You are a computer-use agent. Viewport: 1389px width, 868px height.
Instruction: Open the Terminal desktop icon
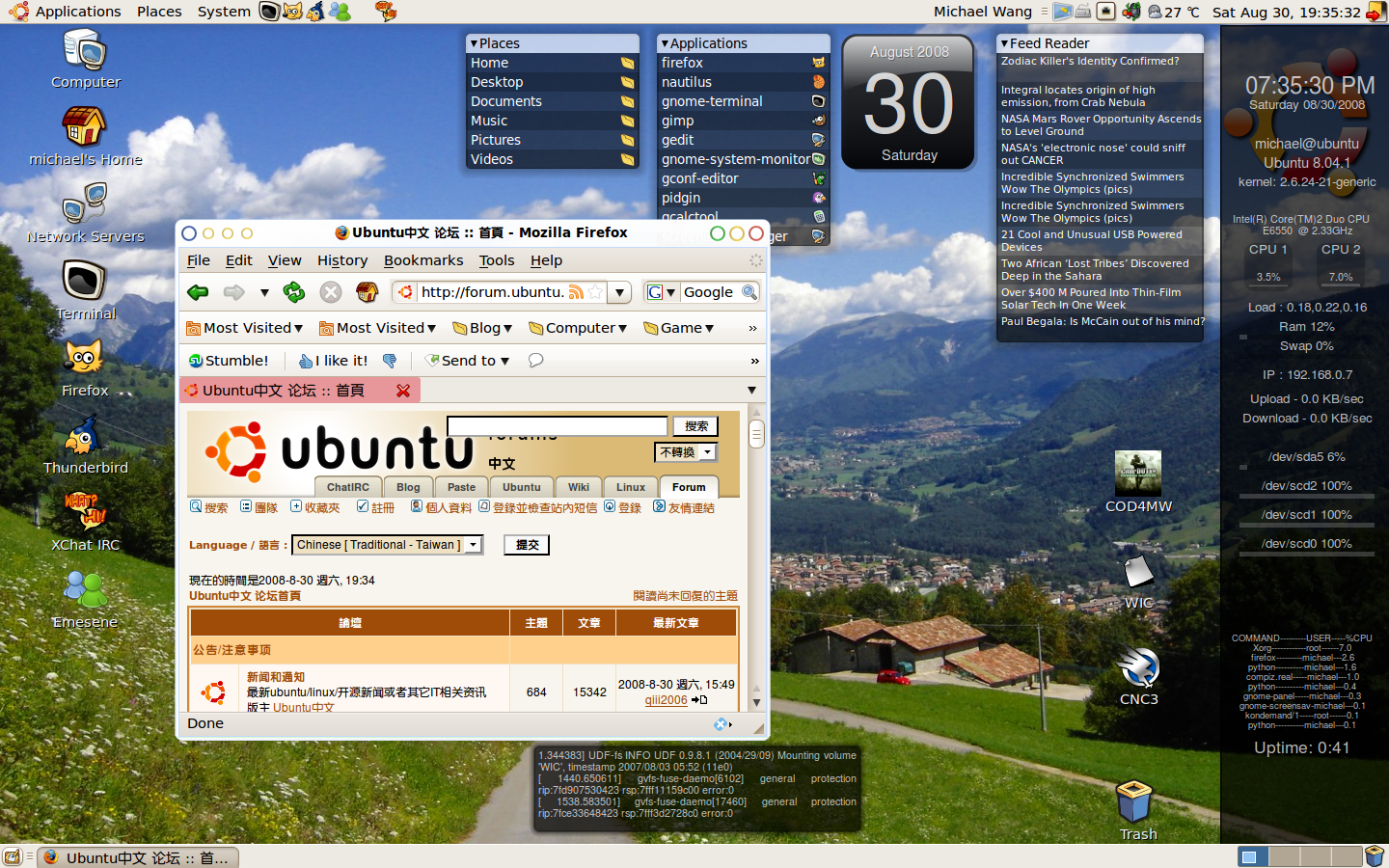[x=85, y=291]
